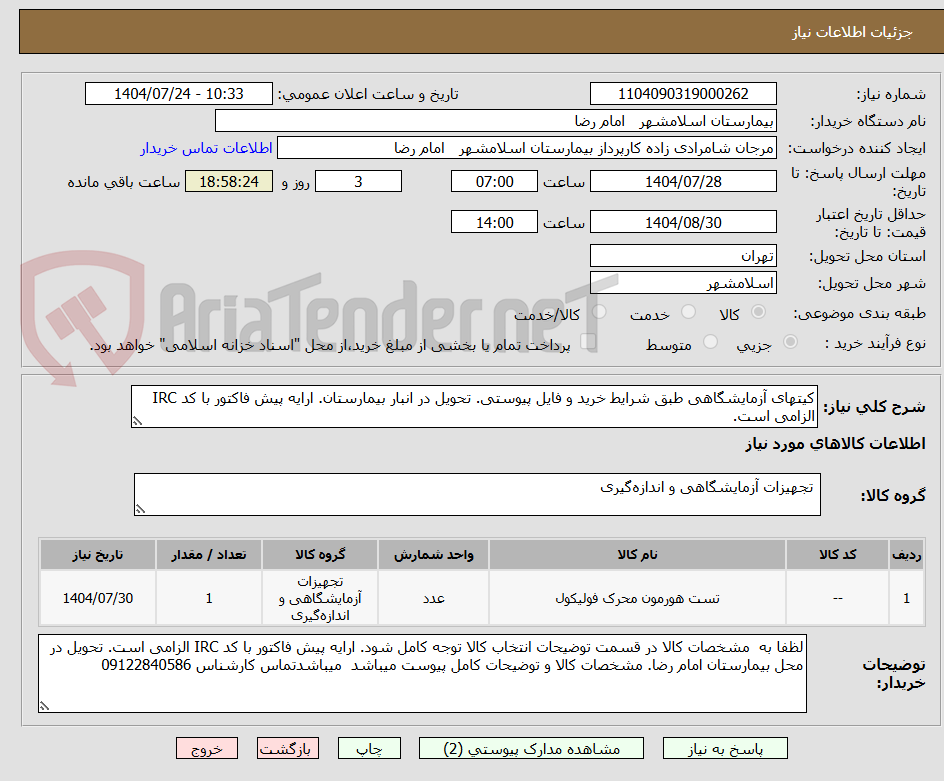Click the خروج button
Screen dimensions: 944x781
(207, 748)
